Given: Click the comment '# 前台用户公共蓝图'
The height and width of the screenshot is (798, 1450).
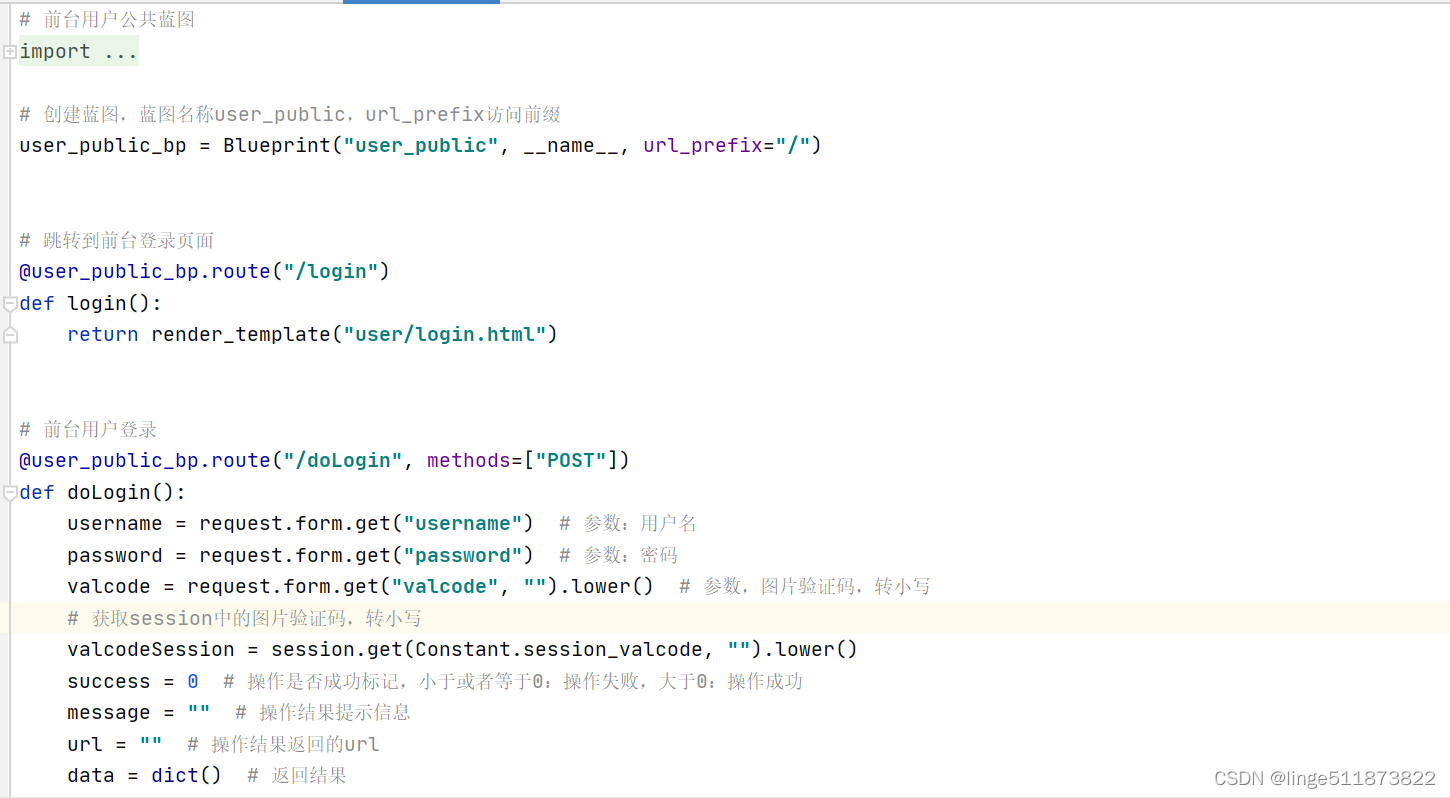Looking at the screenshot, I should [107, 19].
